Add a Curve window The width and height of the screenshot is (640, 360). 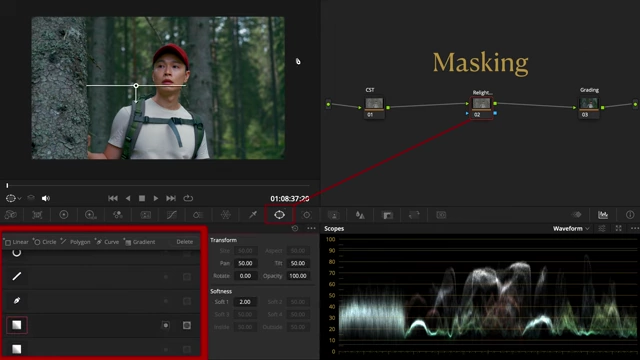tap(107, 242)
